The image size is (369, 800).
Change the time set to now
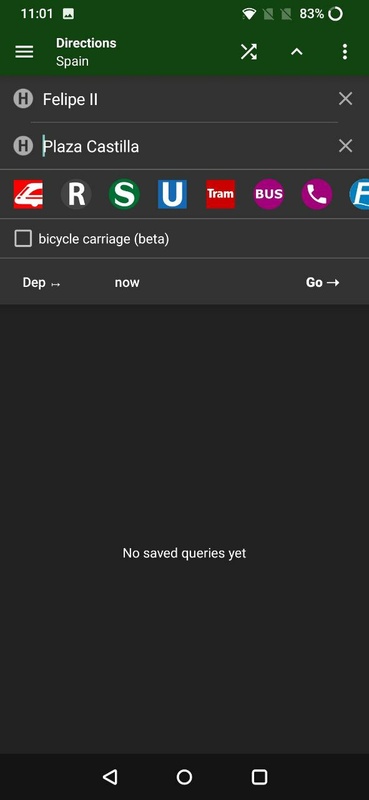coord(127,283)
